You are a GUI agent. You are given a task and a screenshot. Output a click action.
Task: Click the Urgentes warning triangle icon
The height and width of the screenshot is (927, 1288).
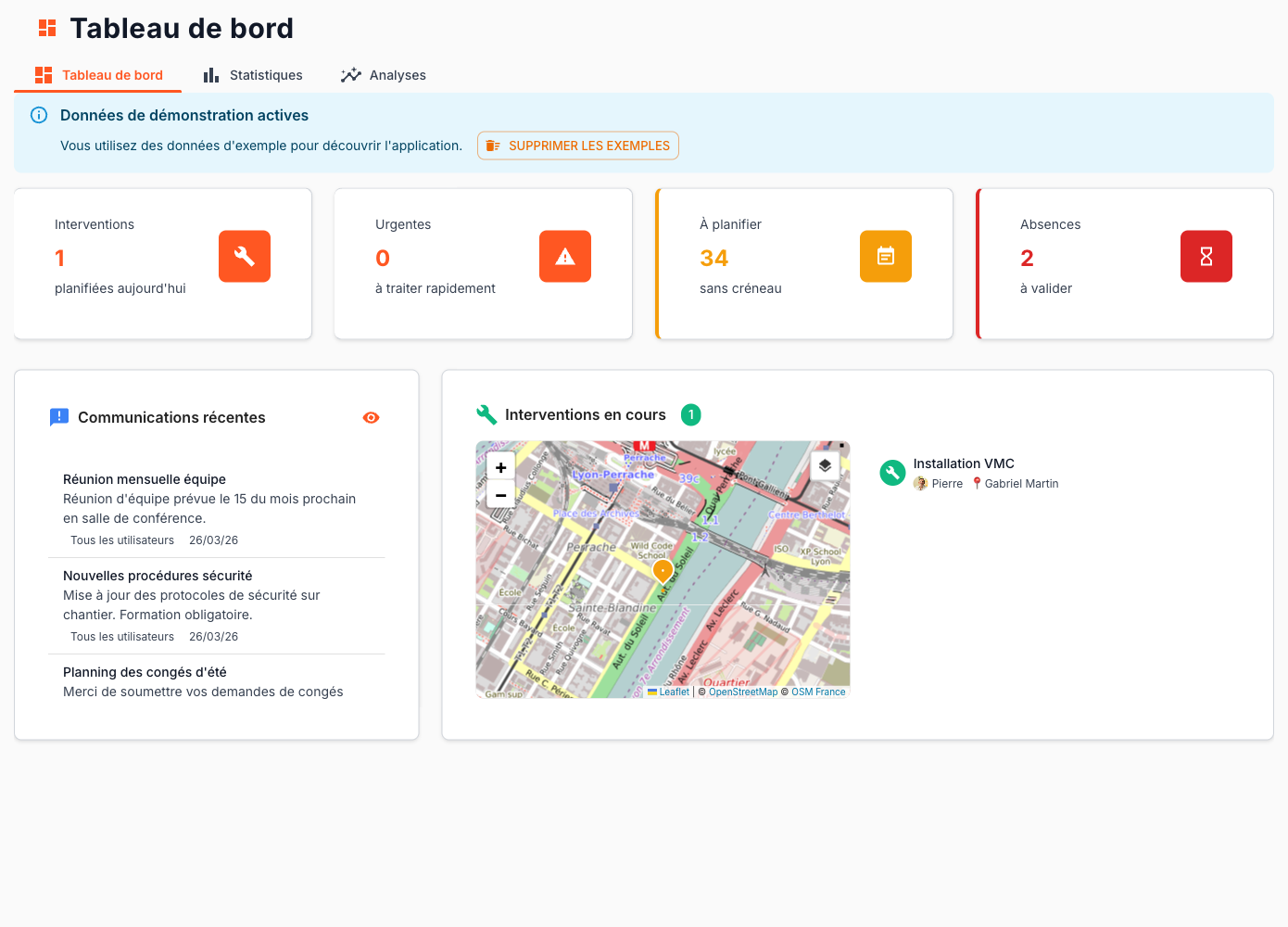[x=565, y=257]
